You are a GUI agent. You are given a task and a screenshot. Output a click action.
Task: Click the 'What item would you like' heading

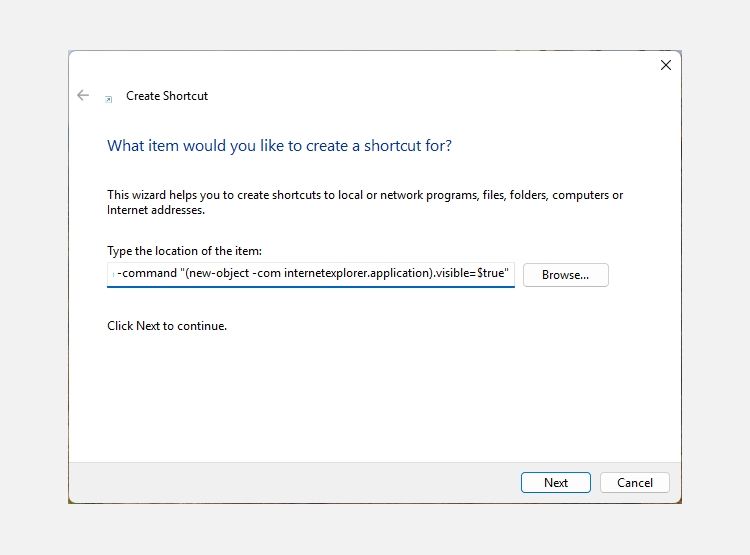pyautogui.click(x=279, y=146)
